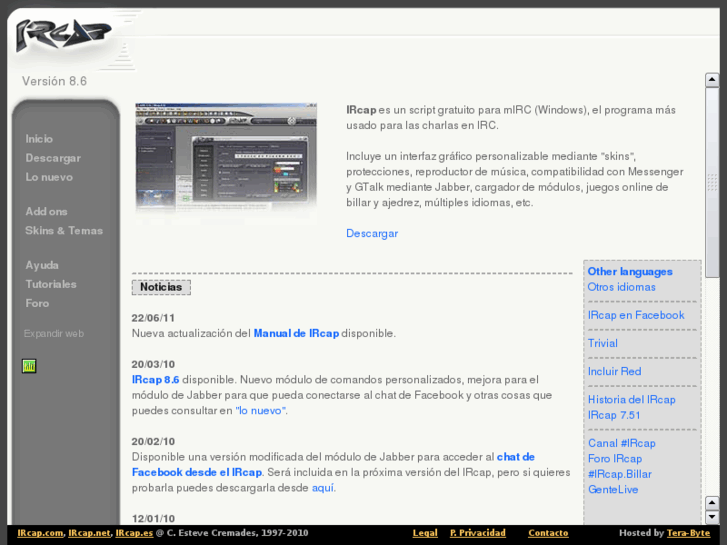The width and height of the screenshot is (727, 545).
Task: Click the 12/01/10 news date
Action: click(153, 518)
